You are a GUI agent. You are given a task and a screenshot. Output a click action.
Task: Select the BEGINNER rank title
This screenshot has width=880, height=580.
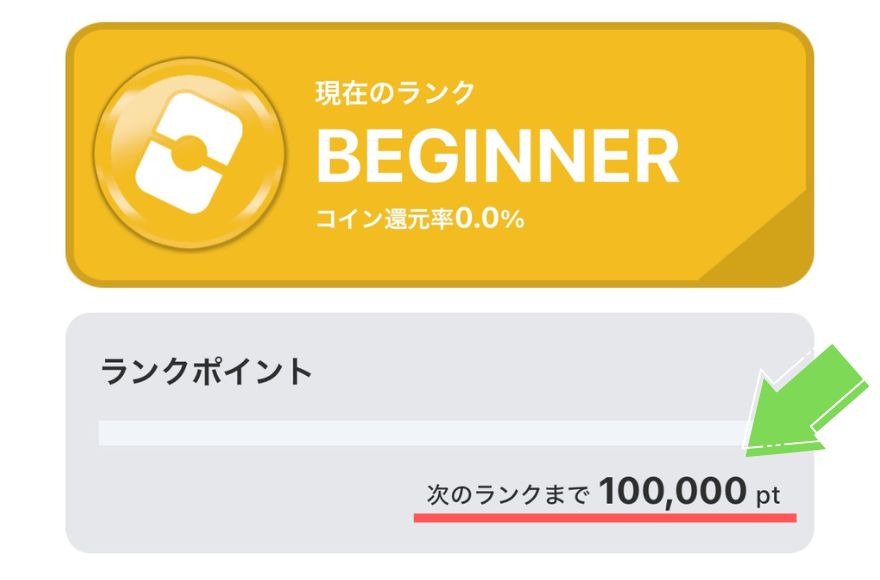click(x=498, y=156)
